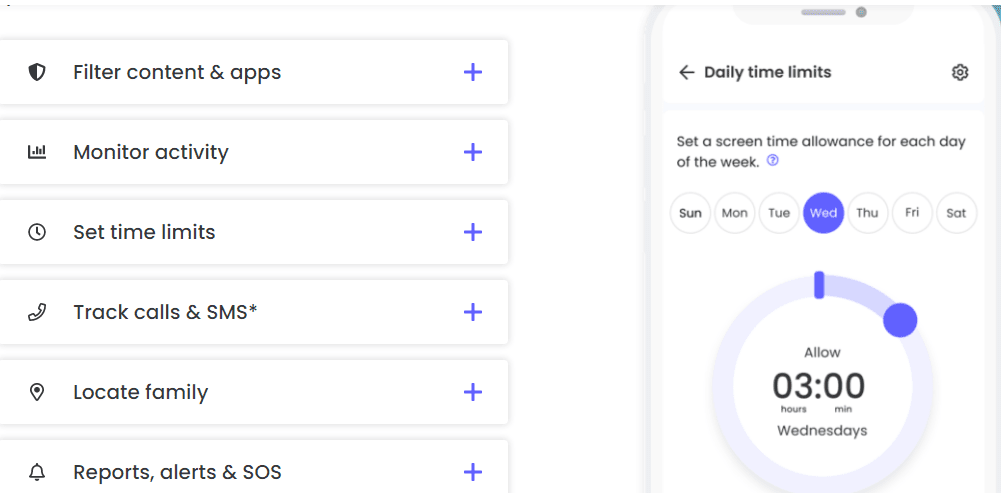The image size is (1001, 493).
Task: Click the dial's start marker bar
Action: [819, 285]
